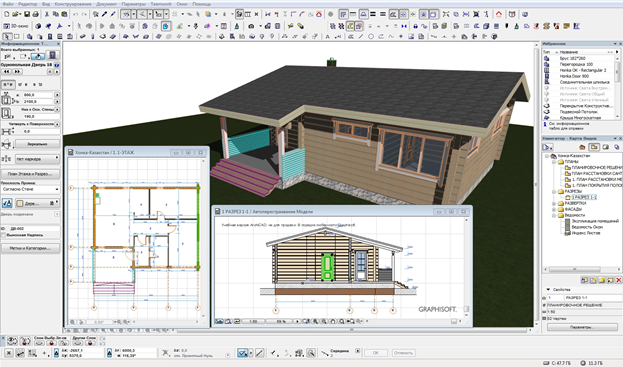The image size is (623, 367).
Task: Click the OK button in bottom bar
Action: tap(375, 353)
